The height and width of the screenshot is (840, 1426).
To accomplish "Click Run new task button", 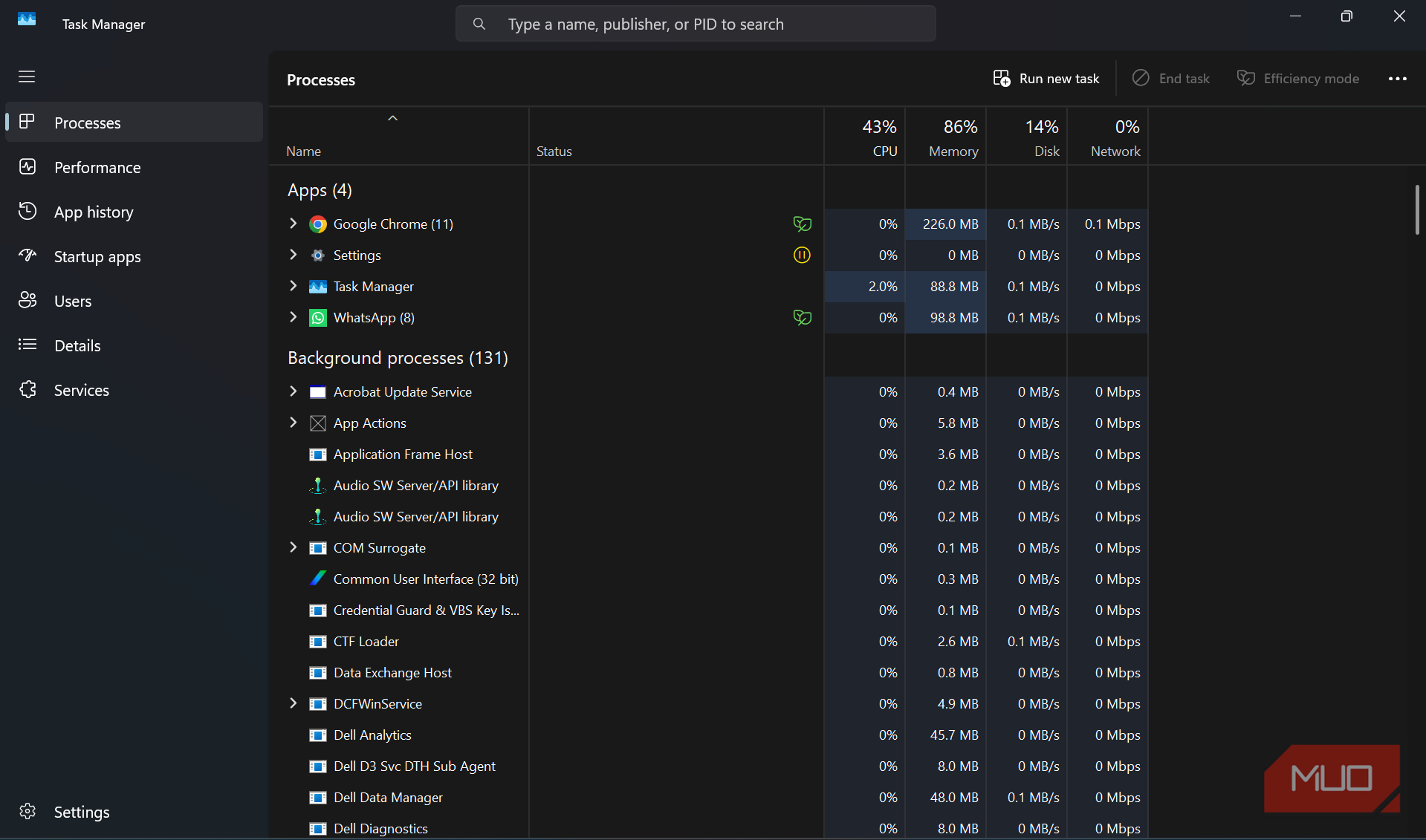I will (x=1046, y=79).
